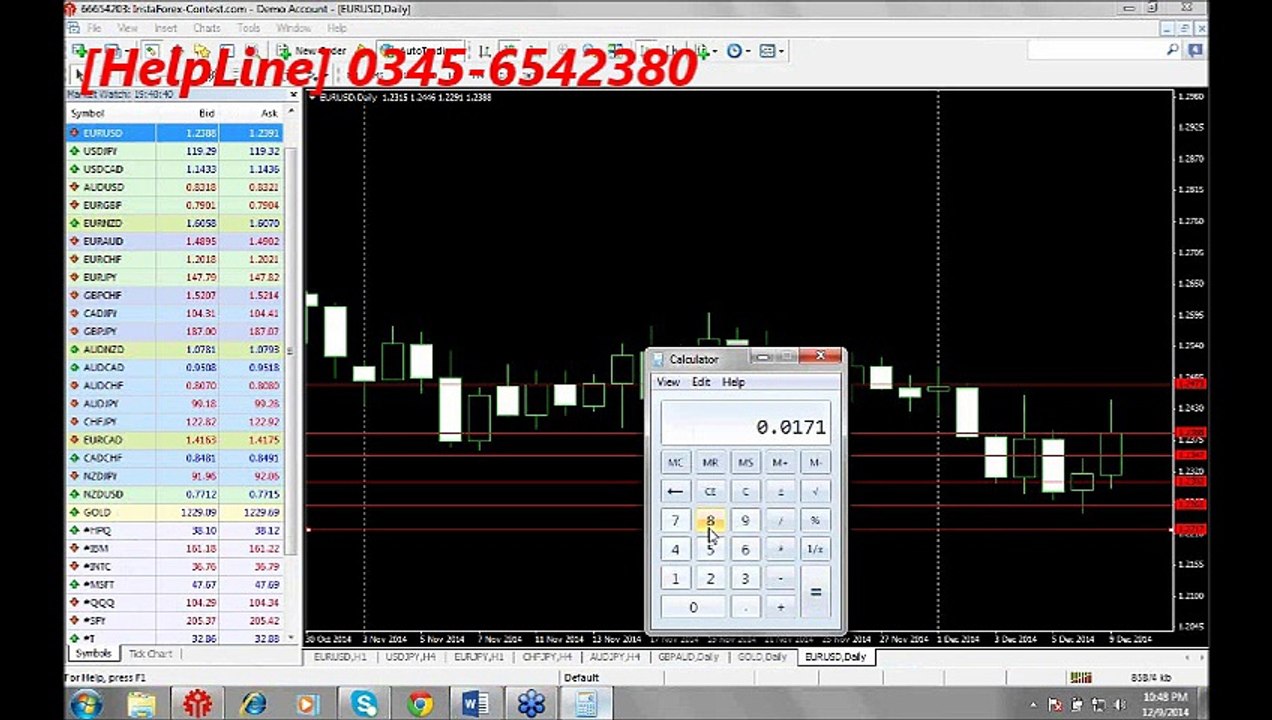This screenshot has height=720, width=1272.
Task: Click the New Order toolbar button
Action: click(313, 50)
